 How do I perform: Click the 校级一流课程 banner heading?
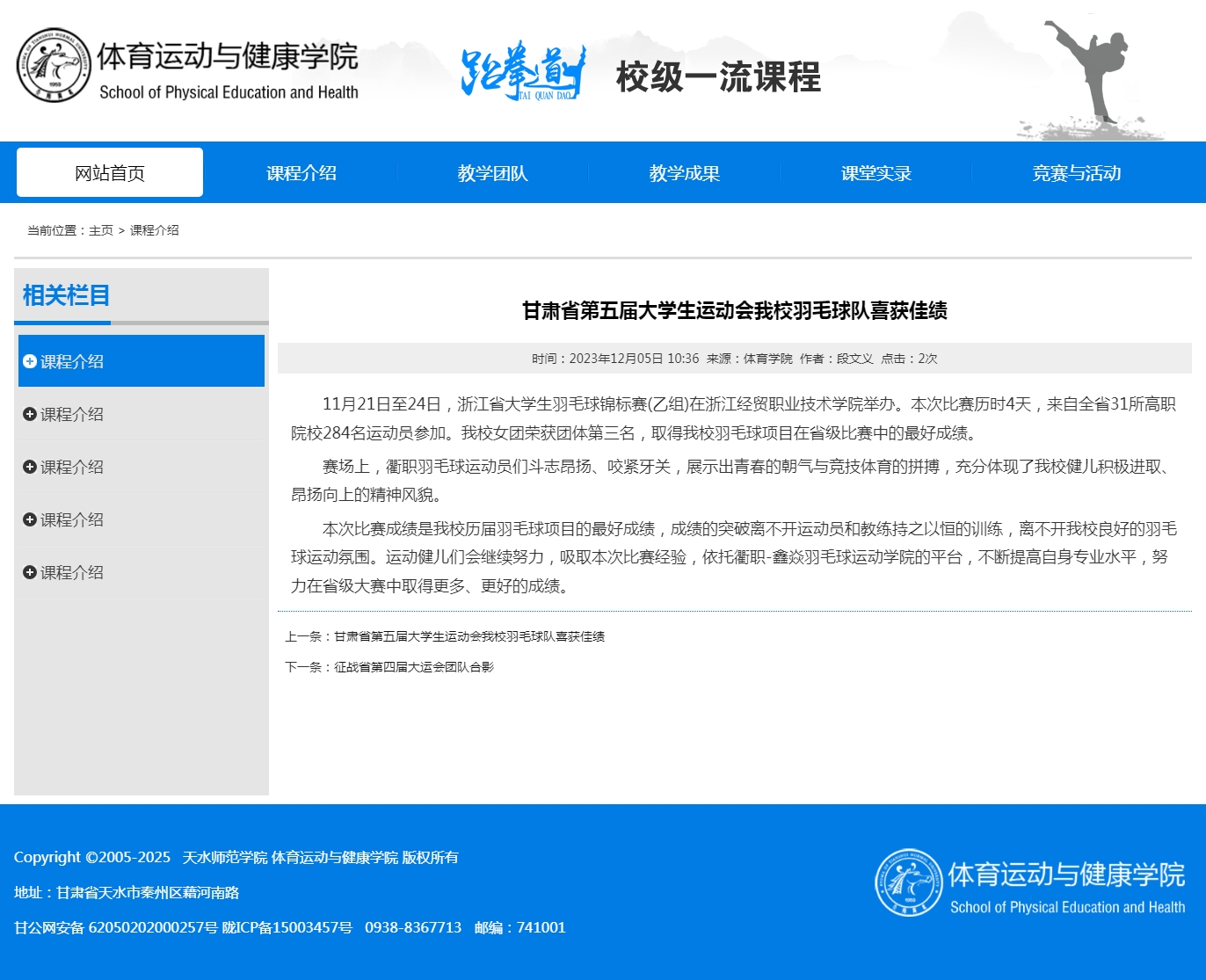pyautogui.click(x=718, y=77)
